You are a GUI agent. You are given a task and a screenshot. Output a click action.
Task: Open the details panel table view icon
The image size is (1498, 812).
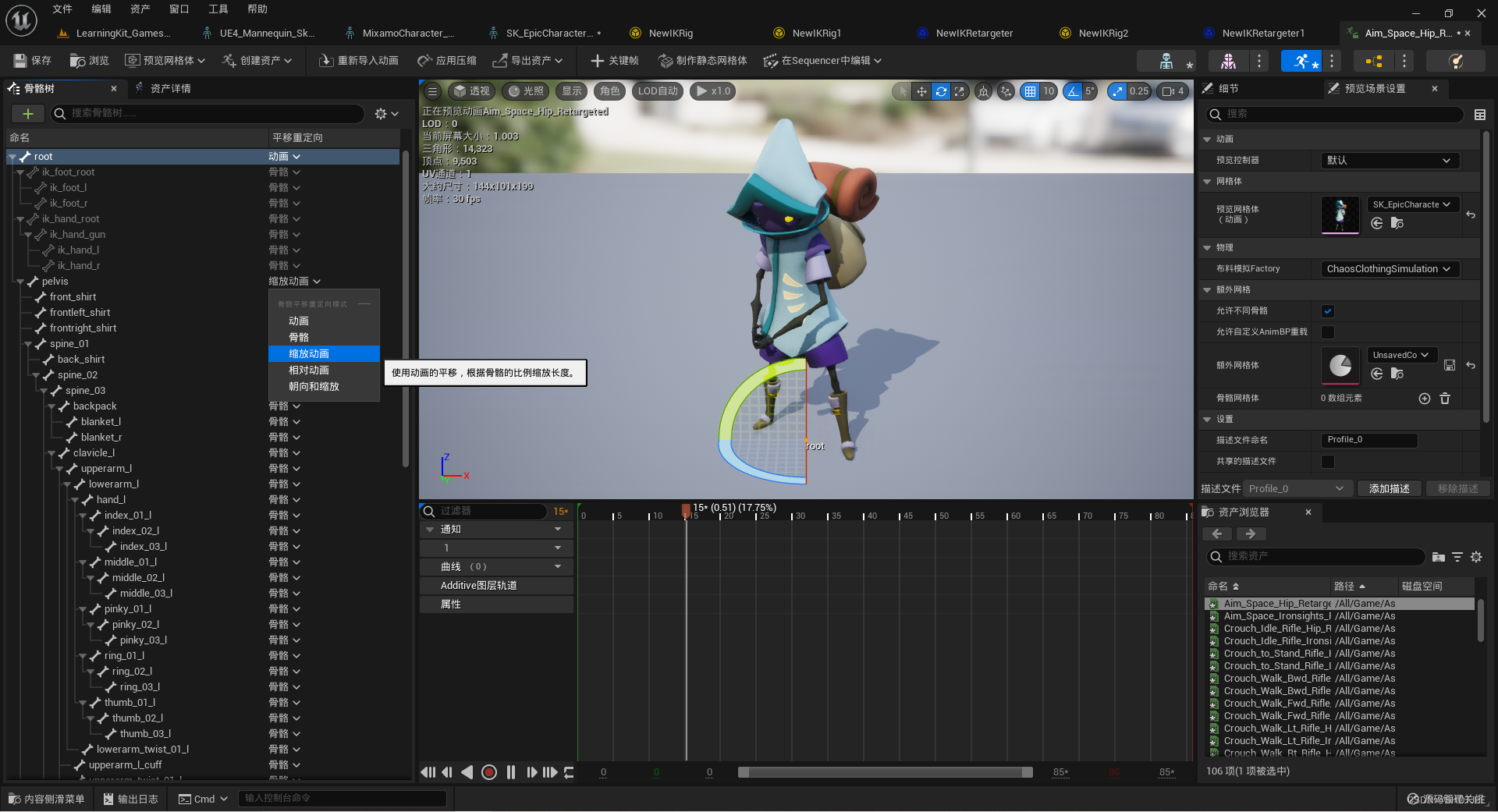(1480, 115)
